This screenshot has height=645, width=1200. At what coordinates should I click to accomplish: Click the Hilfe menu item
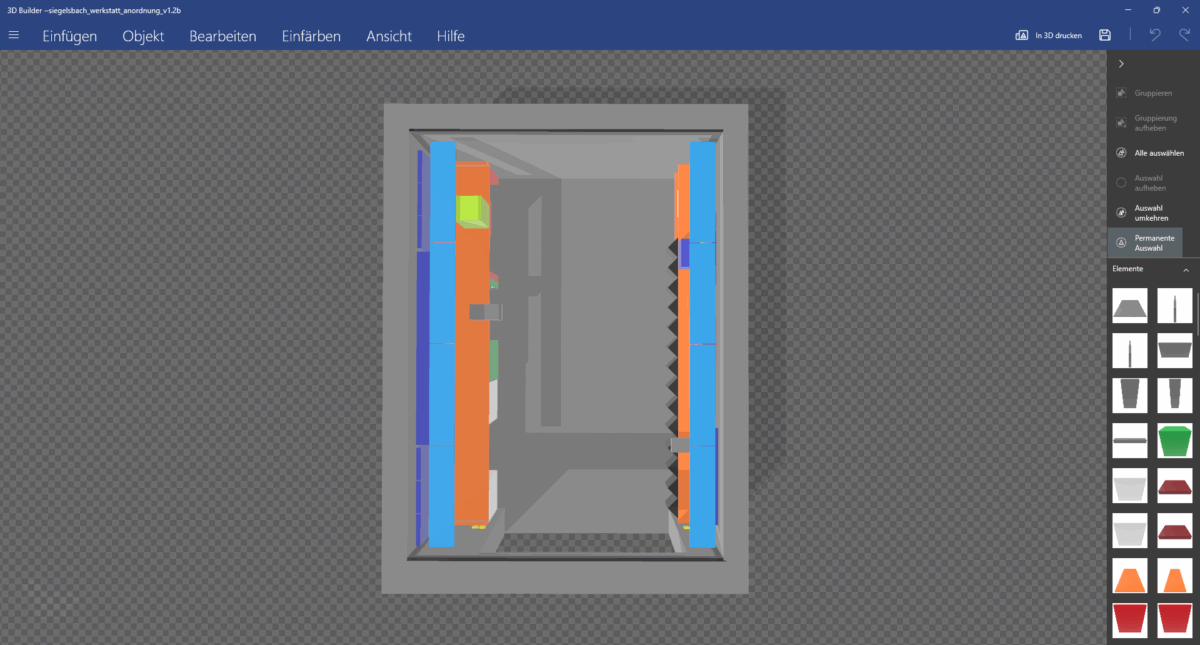click(450, 36)
